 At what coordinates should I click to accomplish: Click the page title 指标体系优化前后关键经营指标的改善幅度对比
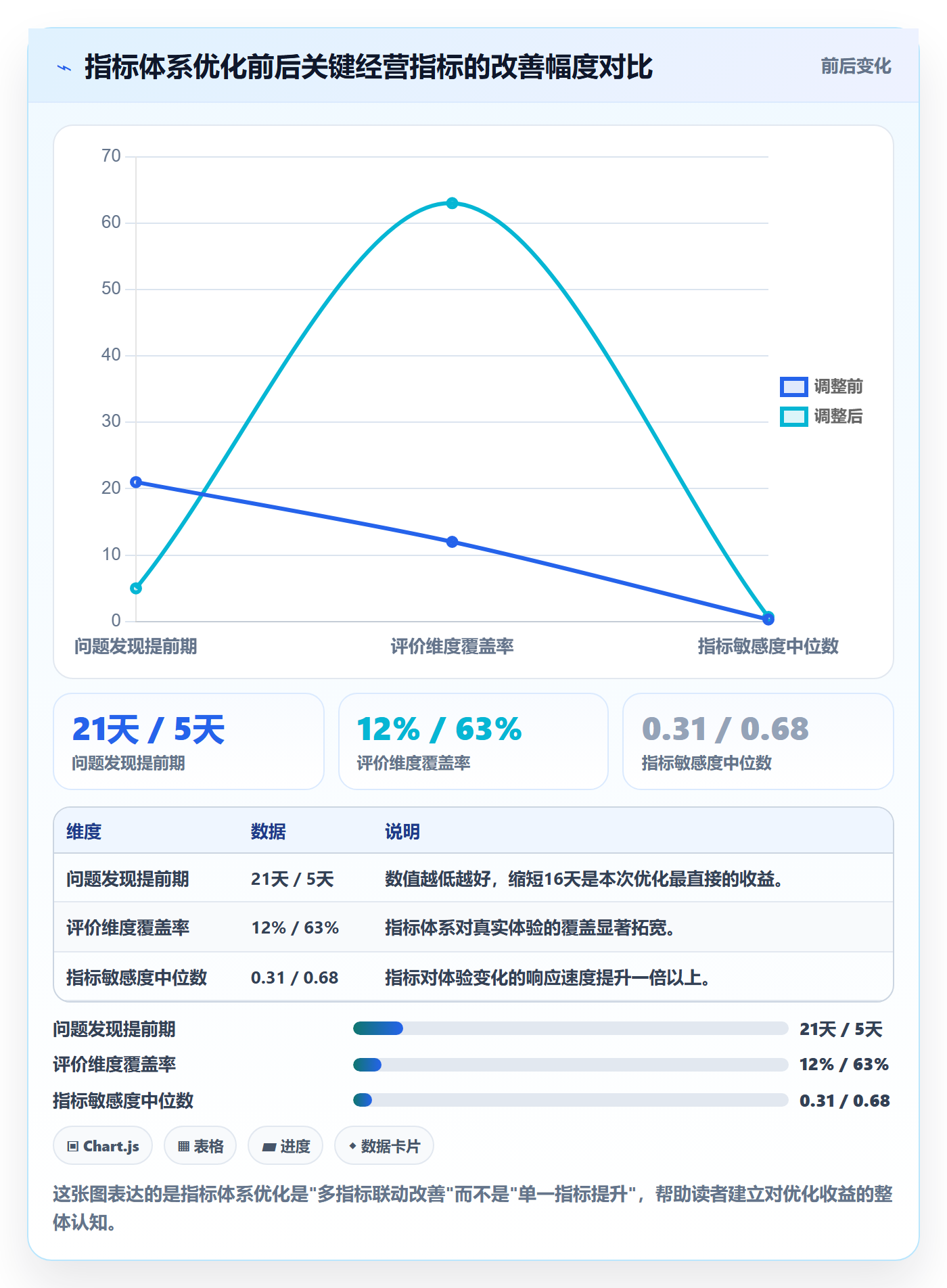click(369, 67)
